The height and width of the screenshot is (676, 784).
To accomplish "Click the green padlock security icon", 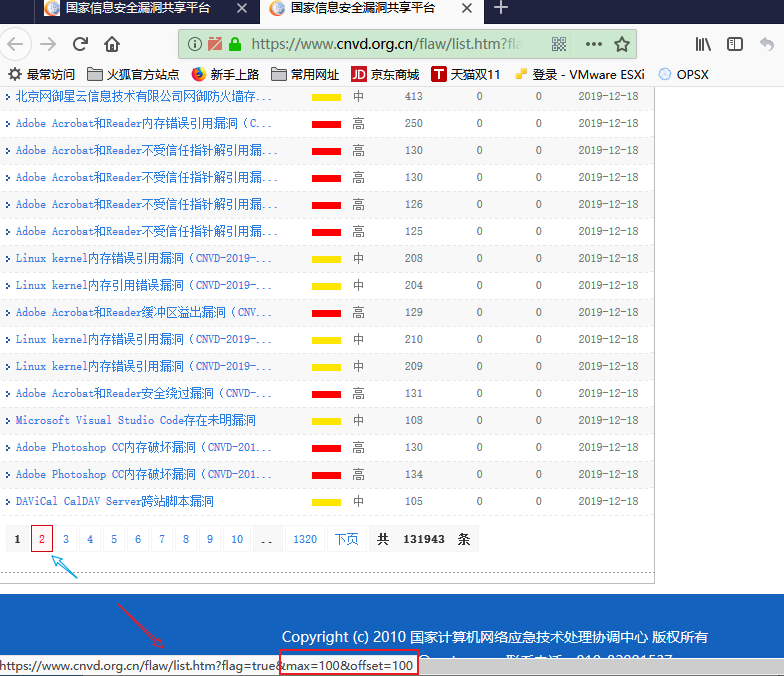I will pyautogui.click(x=235, y=44).
